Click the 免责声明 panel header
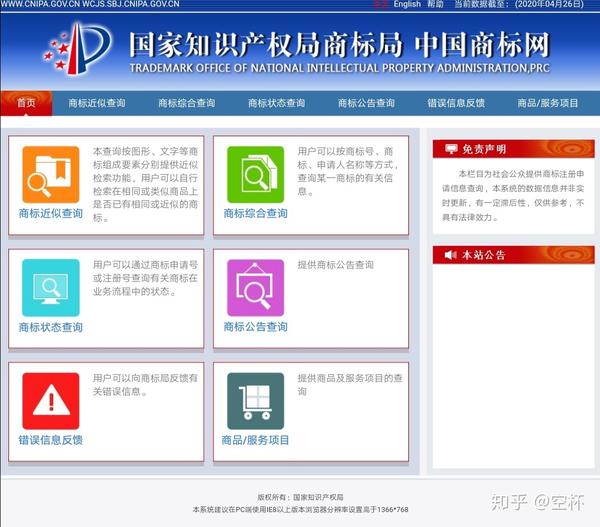 coord(514,149)
